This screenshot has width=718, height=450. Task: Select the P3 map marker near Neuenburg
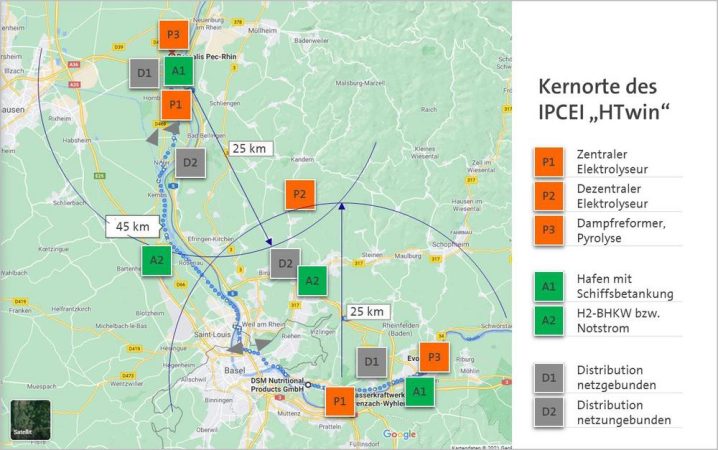coord(174,35)
